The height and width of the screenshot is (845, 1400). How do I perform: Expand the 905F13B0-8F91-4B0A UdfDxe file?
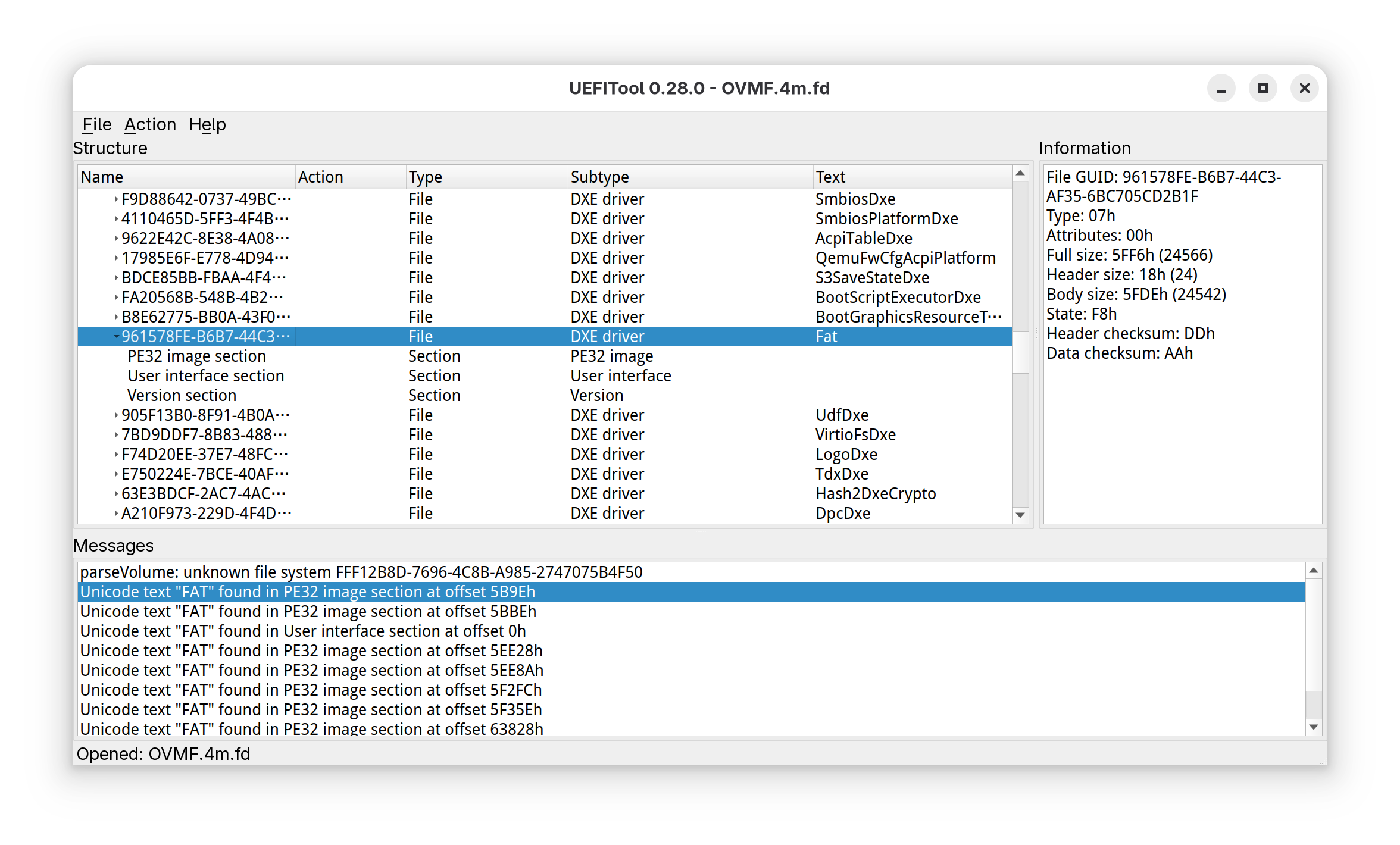coord(116,415)
